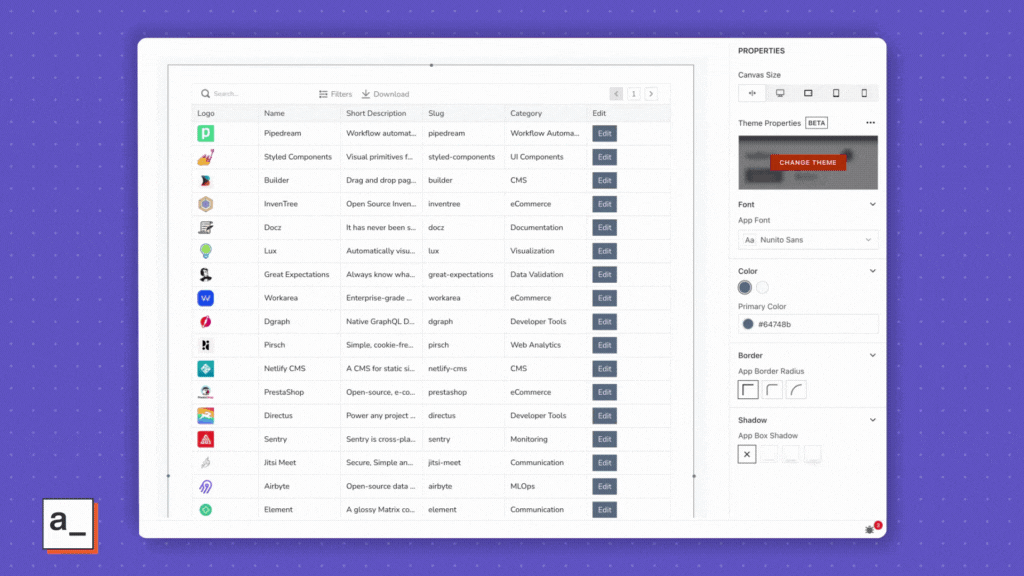This screenshot has width=1024, height=576.
Task: Select the small box shadow option
Action: 769,455
